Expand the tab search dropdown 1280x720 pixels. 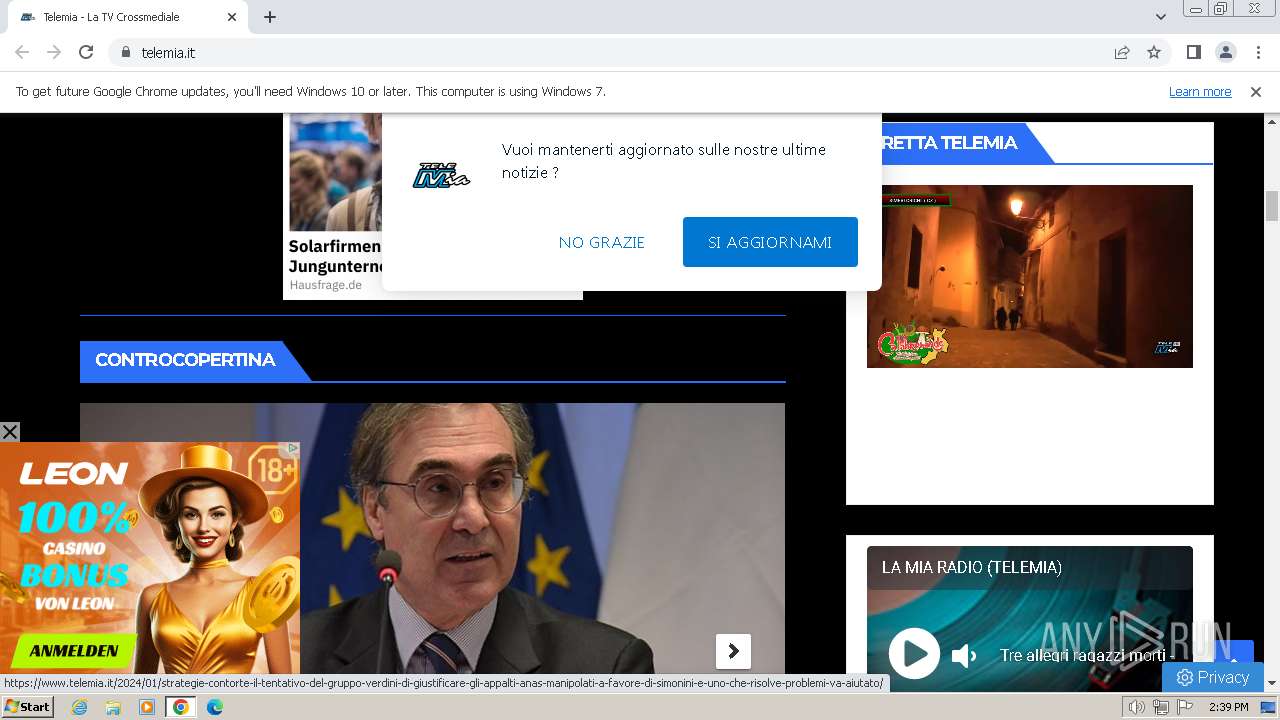[x=1160, y=17]
